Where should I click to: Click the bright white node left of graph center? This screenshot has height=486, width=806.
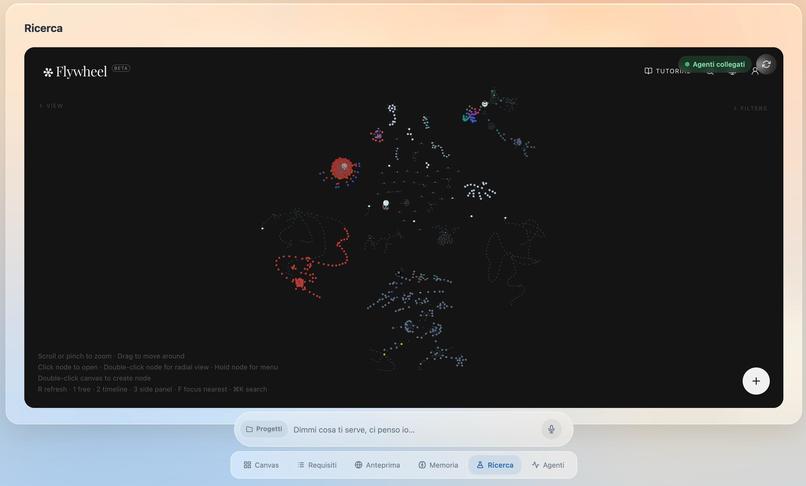[x=386, y=204]
